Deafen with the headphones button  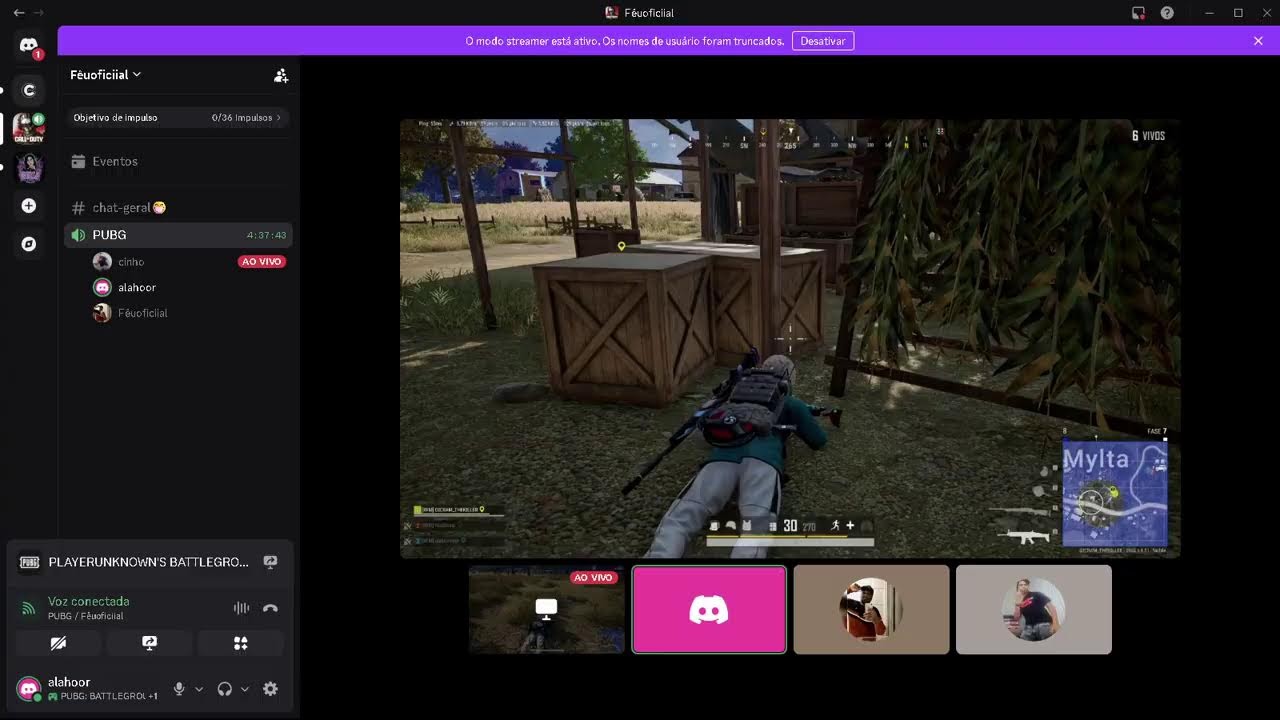point(225,689)
